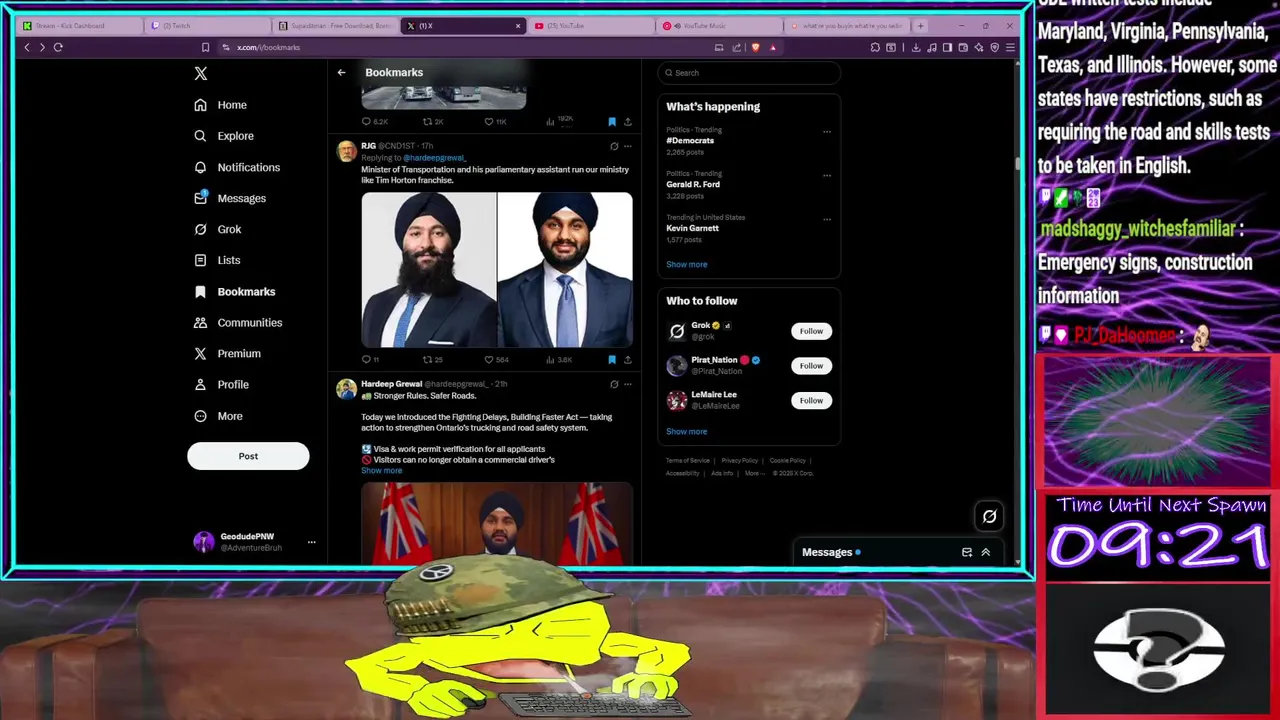Go back using the Bookmarks back arrow

(x=341, y=72)
